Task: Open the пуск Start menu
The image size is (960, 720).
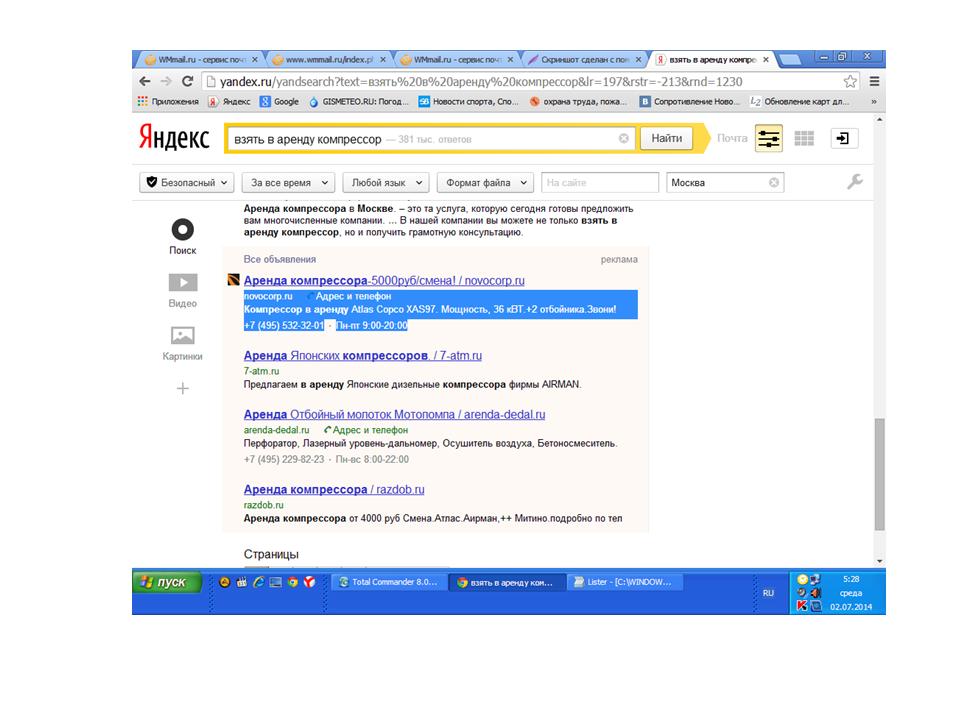Action: click(x=167, y=582)
